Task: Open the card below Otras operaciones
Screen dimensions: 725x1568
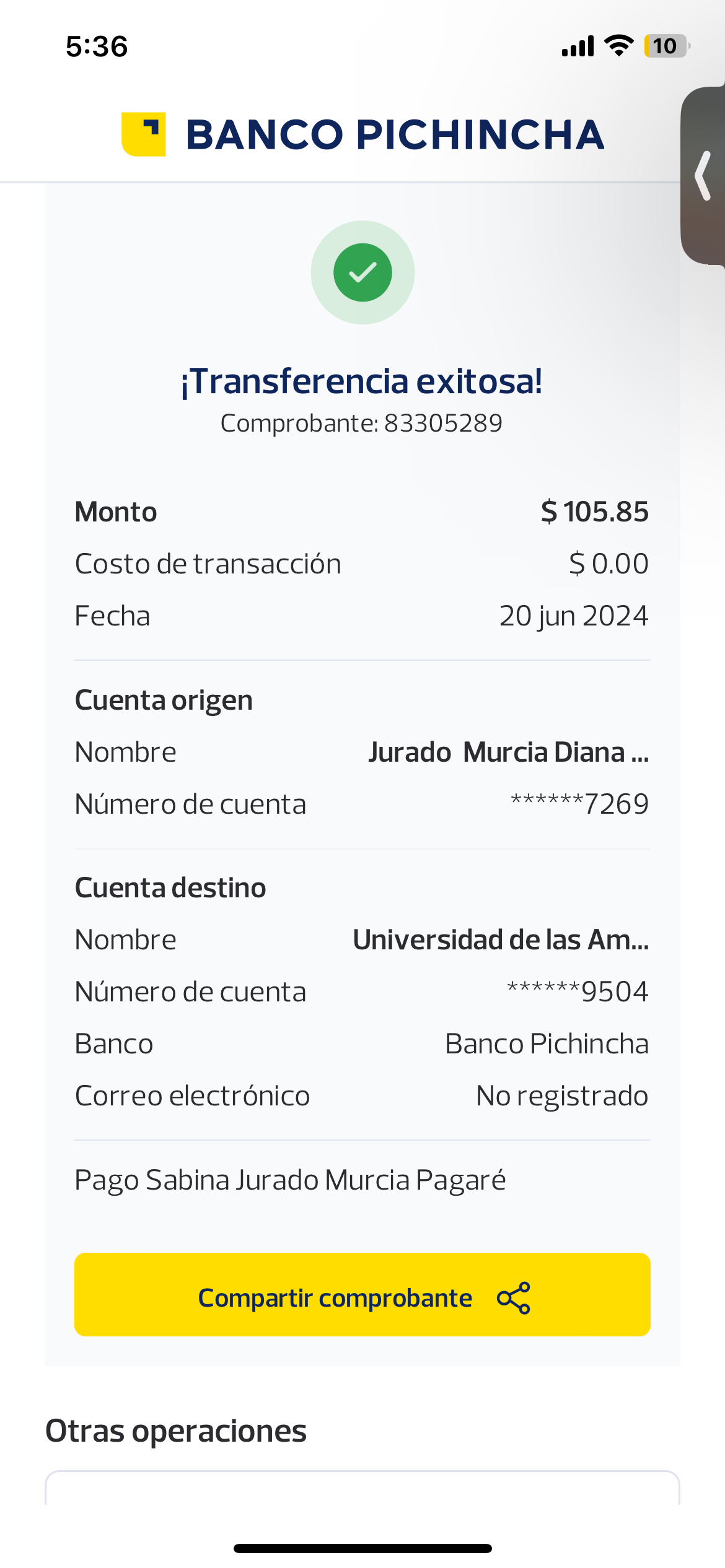Action: pyautogui.click(x=362, y=1489)
